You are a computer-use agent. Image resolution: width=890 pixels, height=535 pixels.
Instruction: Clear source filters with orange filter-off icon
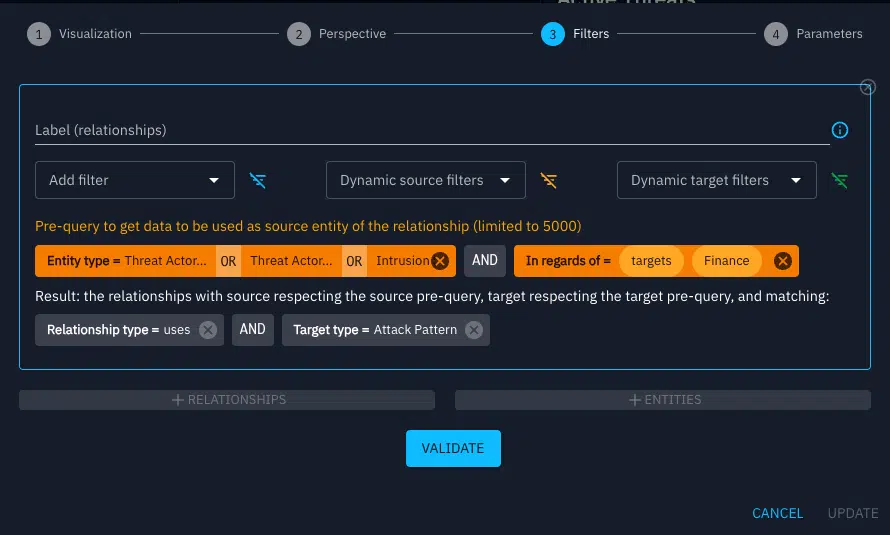pyautogui.click(x=548, y=180)
